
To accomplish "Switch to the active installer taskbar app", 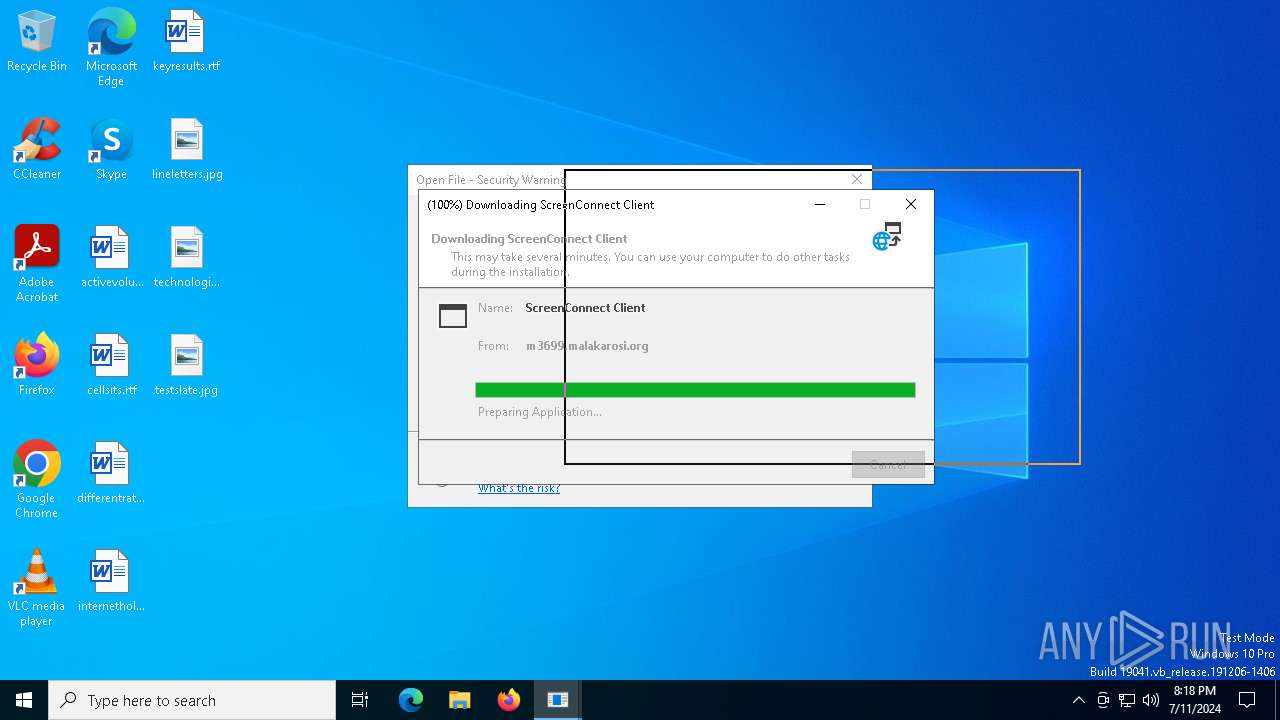I will (558, 700).
